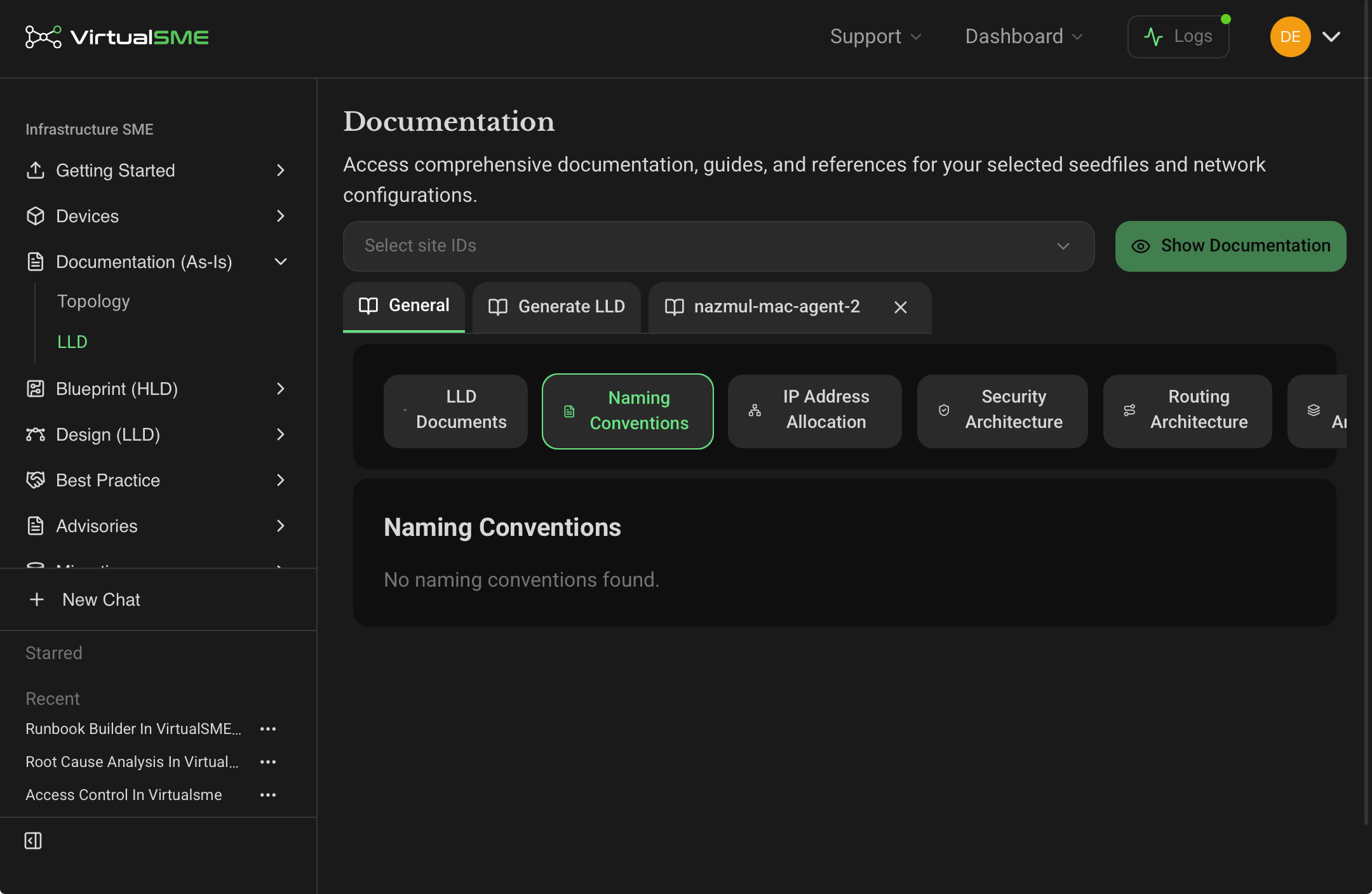Open options for Access Control chat
The height and width of the screenshot is (894, 1372).
pos(268,795)
